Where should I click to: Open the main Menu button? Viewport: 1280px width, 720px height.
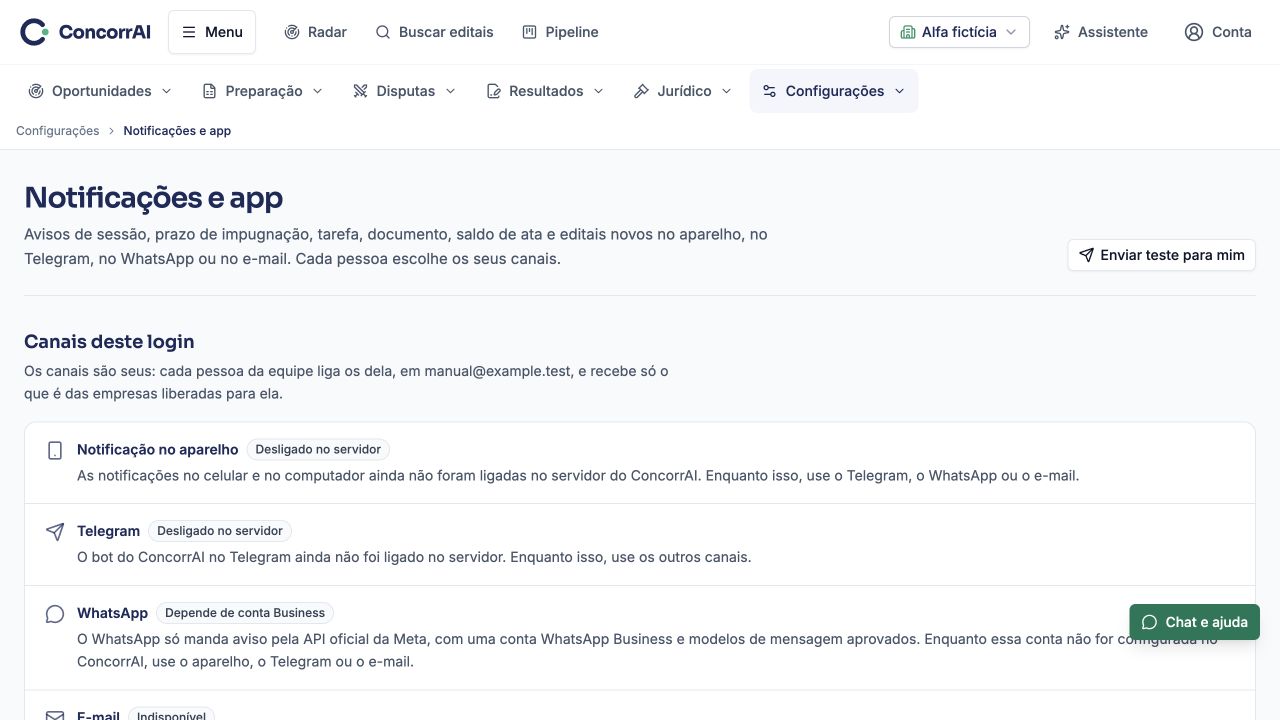(x=212, y=32)
